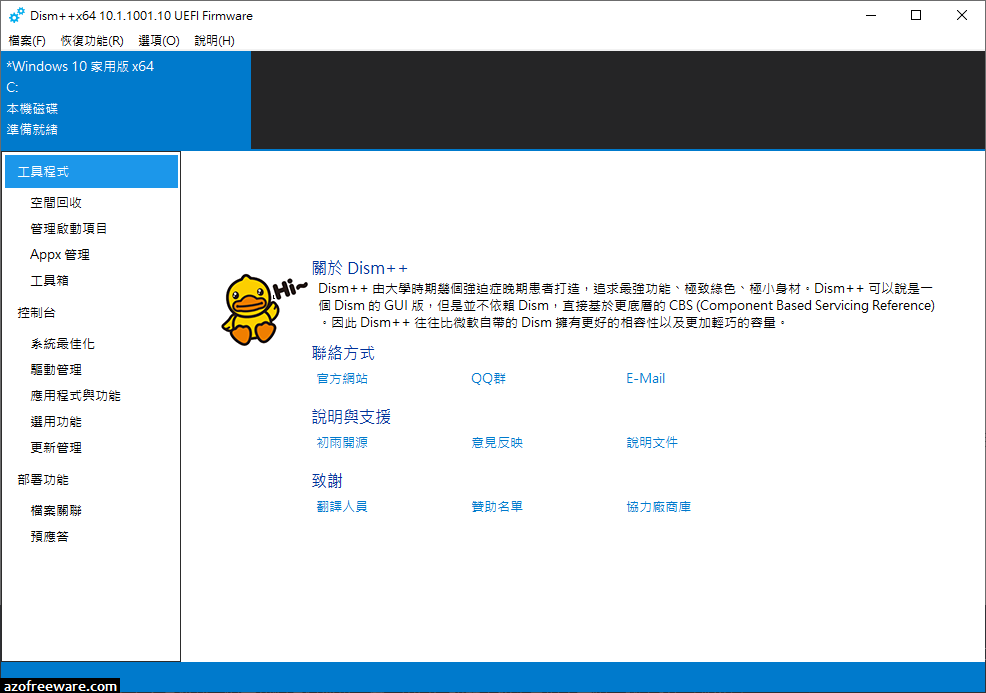This screenshot has height=693, width=986.
Task: Open 更新管理 update management
Action: (56, 447)
